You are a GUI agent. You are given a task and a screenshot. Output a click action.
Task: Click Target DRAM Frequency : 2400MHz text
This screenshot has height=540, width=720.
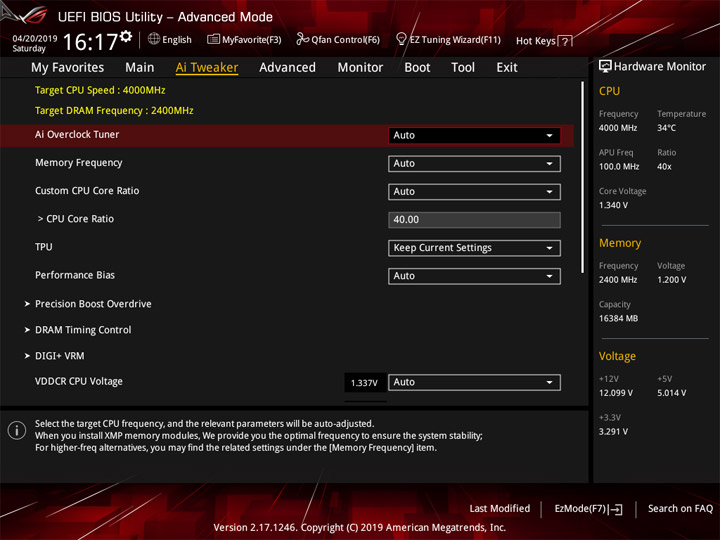click(x=114, y=111)
